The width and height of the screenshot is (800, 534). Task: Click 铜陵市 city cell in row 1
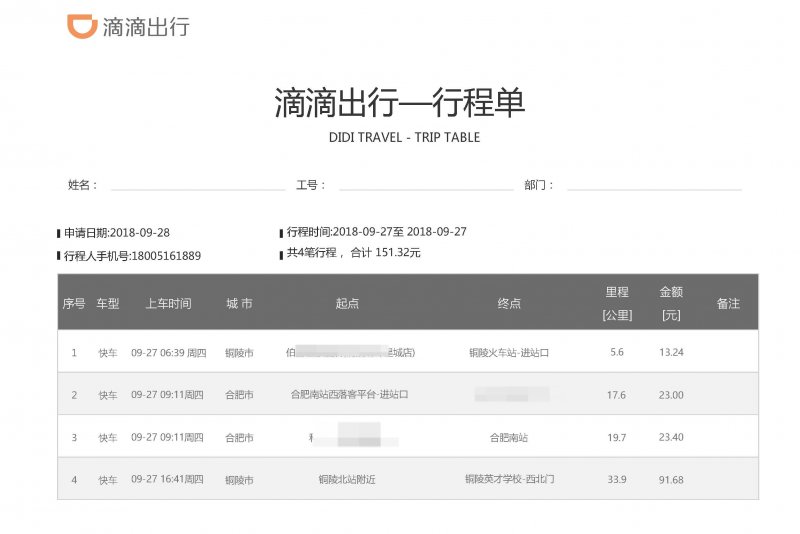239,353
